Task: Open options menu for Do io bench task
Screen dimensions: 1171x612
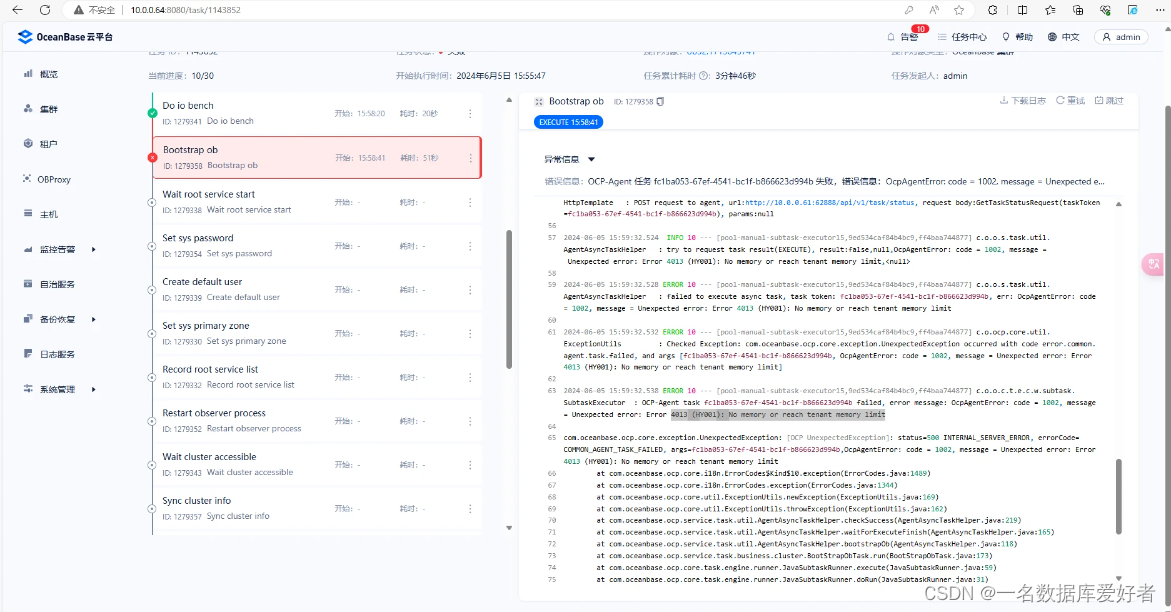Action: pos(469,112)
